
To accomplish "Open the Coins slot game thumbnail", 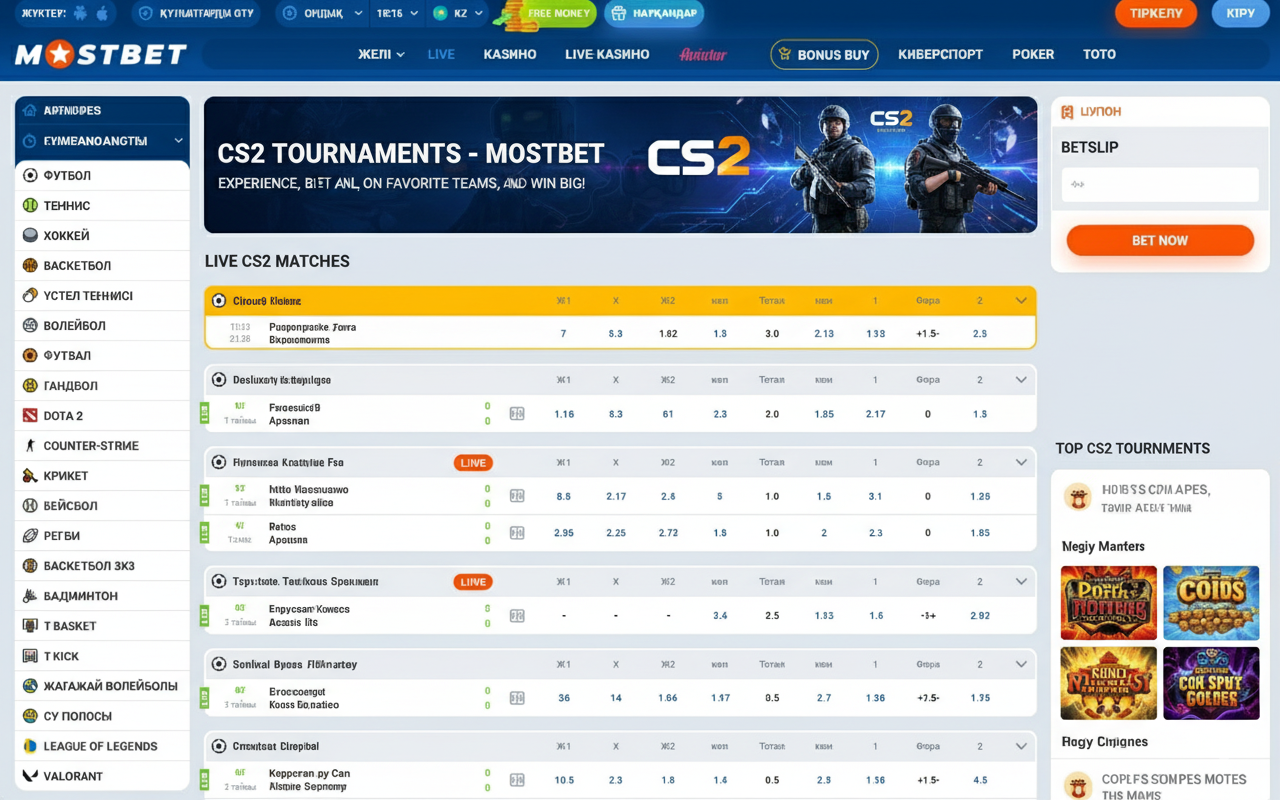I will [1211, 603].
